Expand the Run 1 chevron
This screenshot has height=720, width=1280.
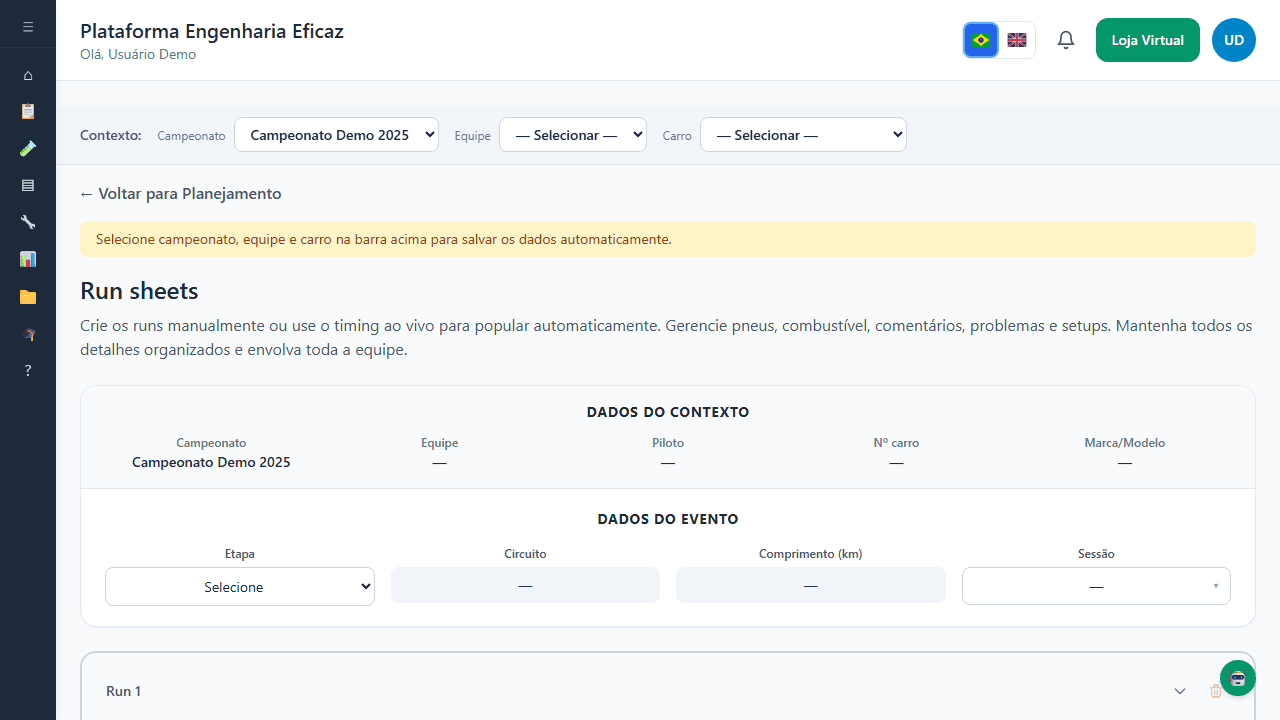click(x=1180, y=691)
